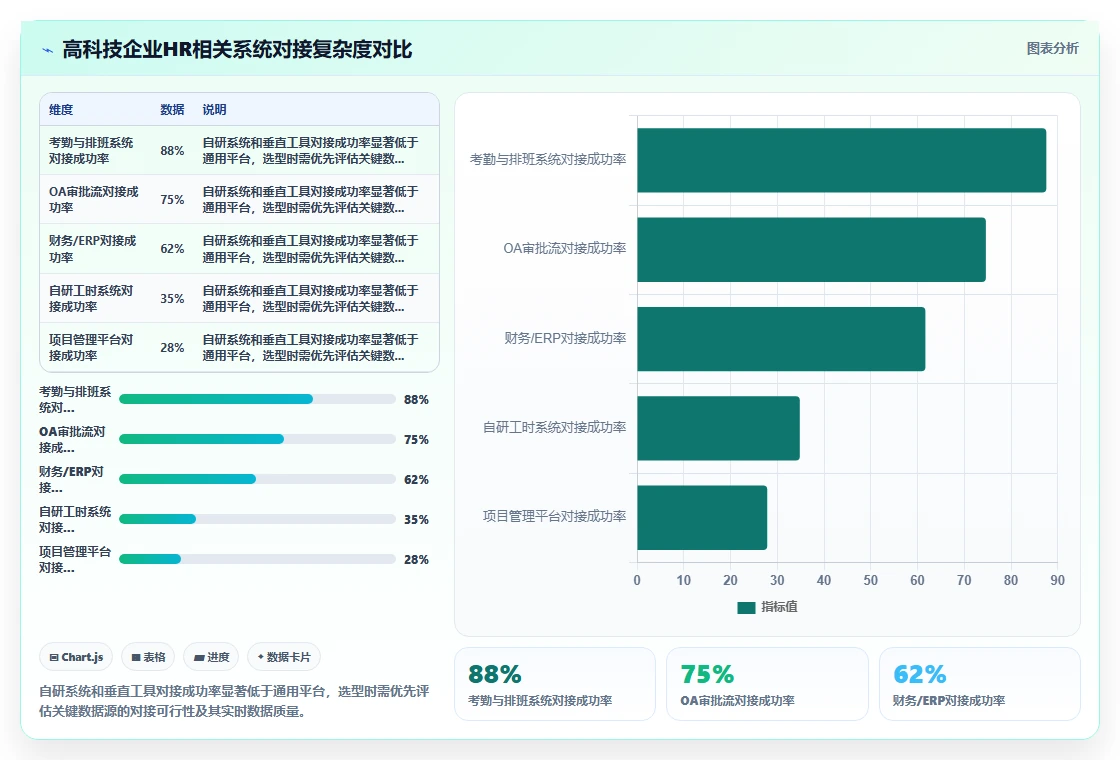Click table cell 财务/ERP对接成功率

tap(92, 249)
